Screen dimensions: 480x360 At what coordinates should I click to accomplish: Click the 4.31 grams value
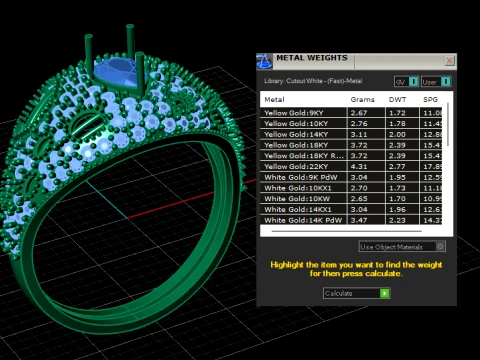tap(359, 166)
